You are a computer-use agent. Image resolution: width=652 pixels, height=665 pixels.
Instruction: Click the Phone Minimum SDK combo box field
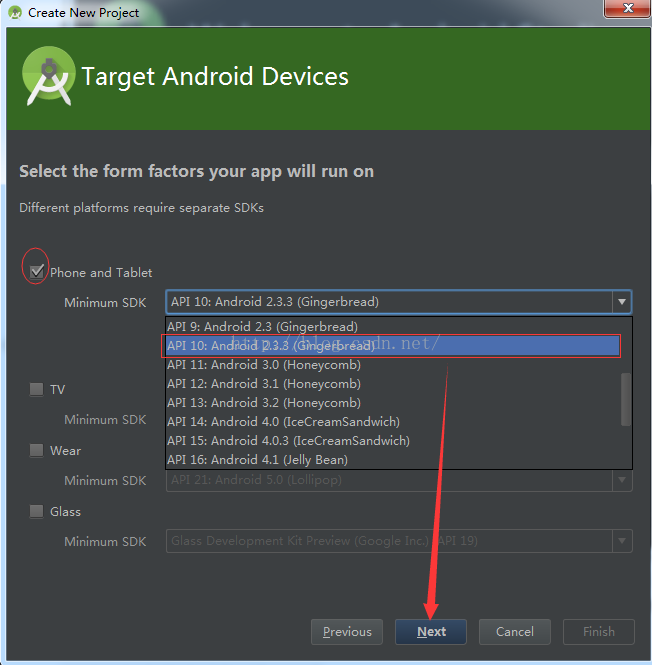click(399, 302)
